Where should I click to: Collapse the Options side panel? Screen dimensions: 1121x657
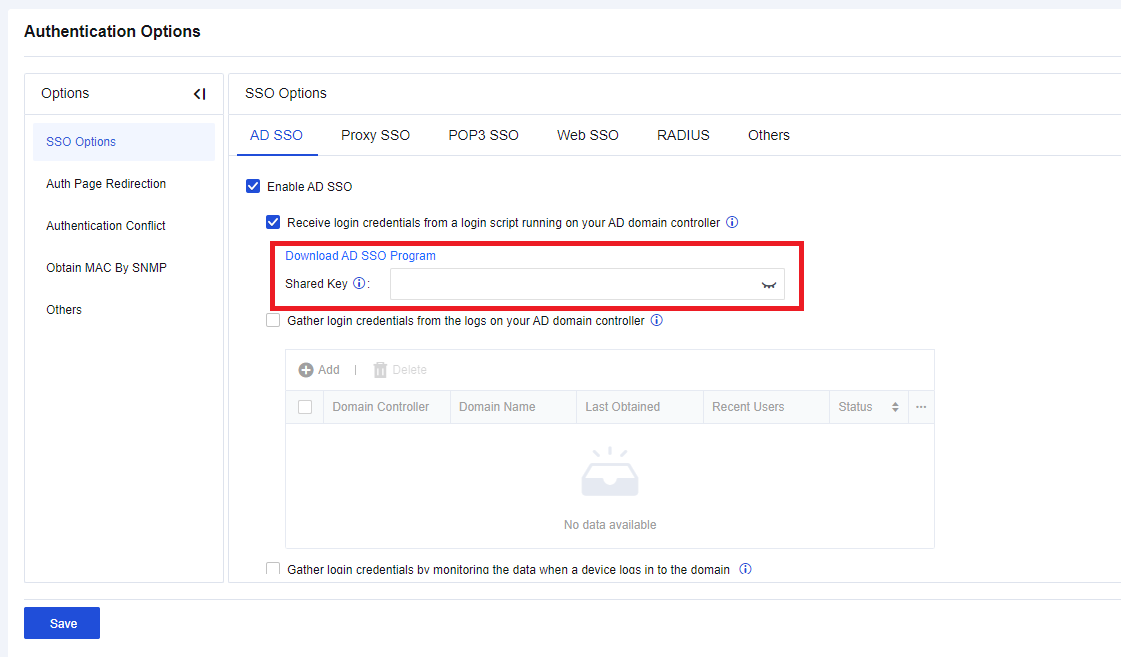tap(199, 94)
